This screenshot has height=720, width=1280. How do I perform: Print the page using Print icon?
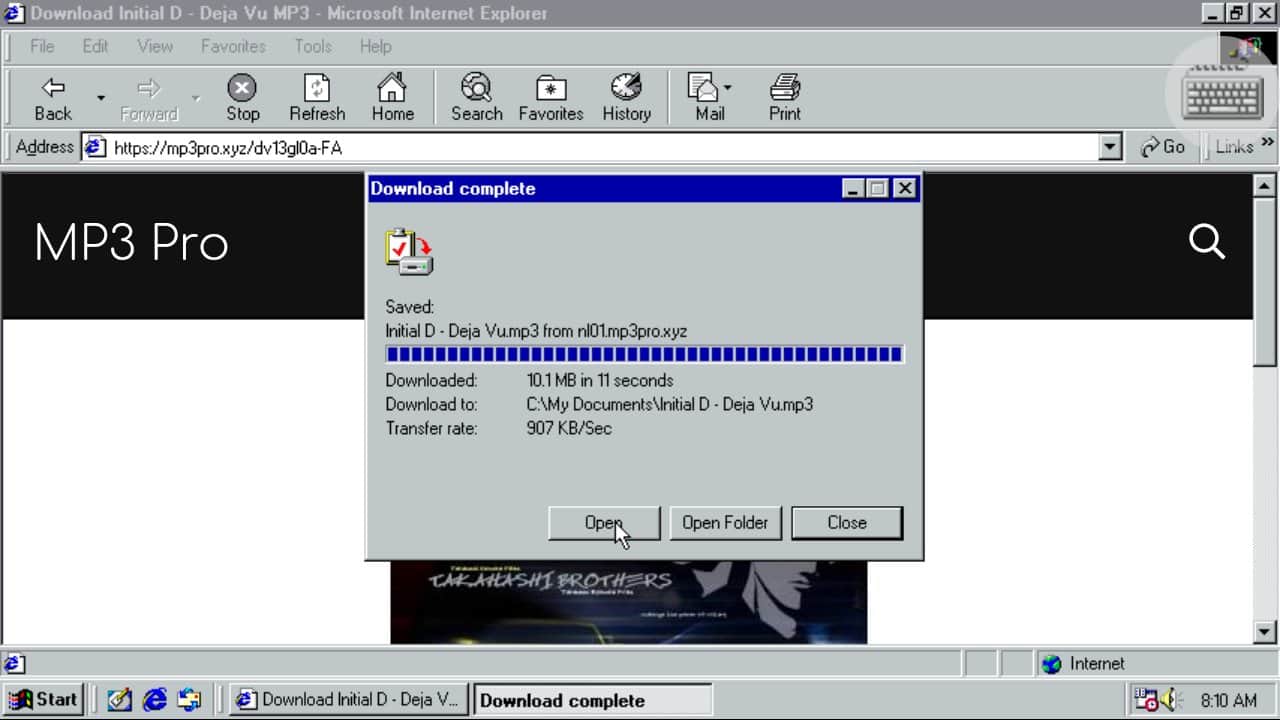click(x=784, y=98)
